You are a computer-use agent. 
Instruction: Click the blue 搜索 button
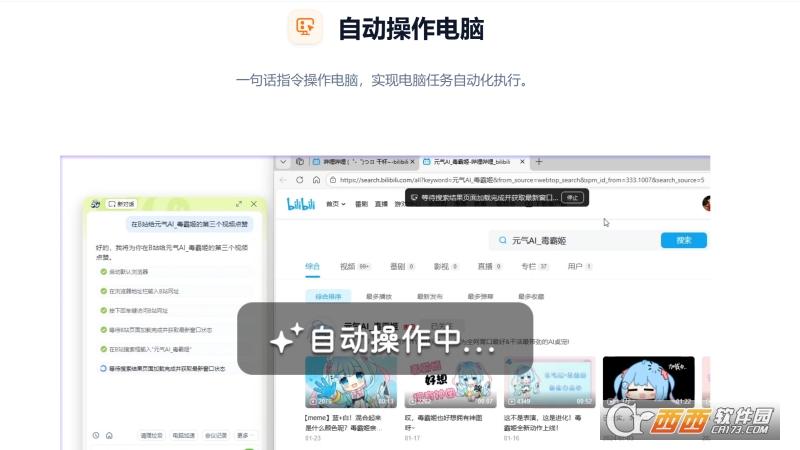pos(684,240)
